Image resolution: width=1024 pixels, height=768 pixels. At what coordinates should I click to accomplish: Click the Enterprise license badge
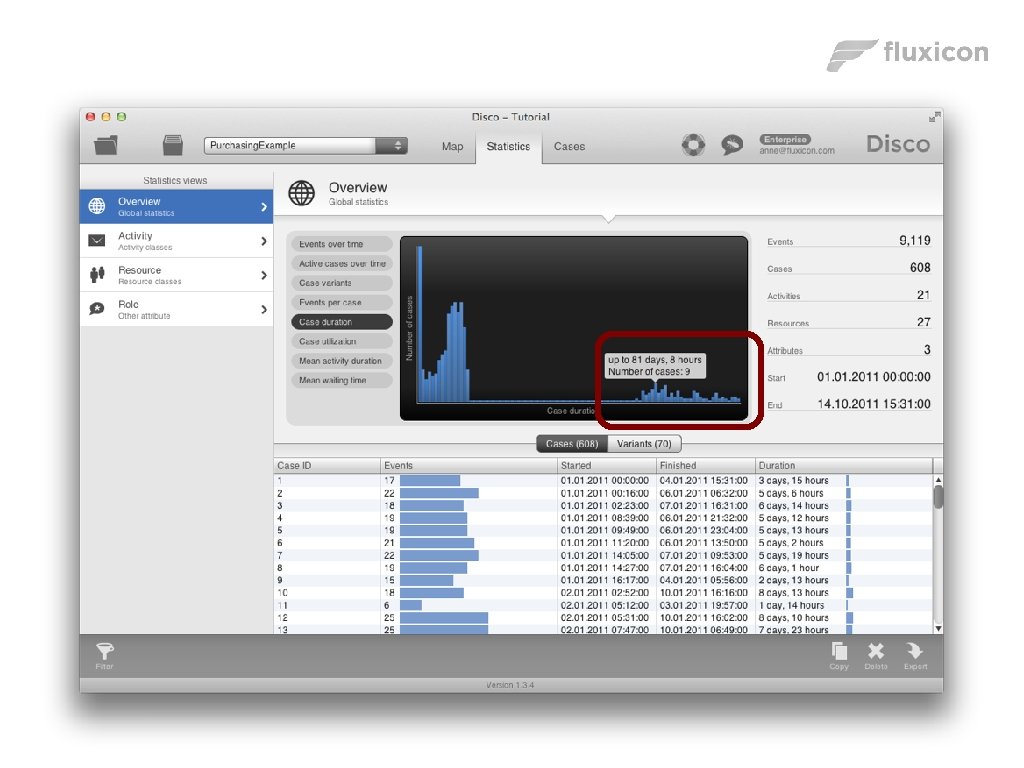tap(785, 139)
